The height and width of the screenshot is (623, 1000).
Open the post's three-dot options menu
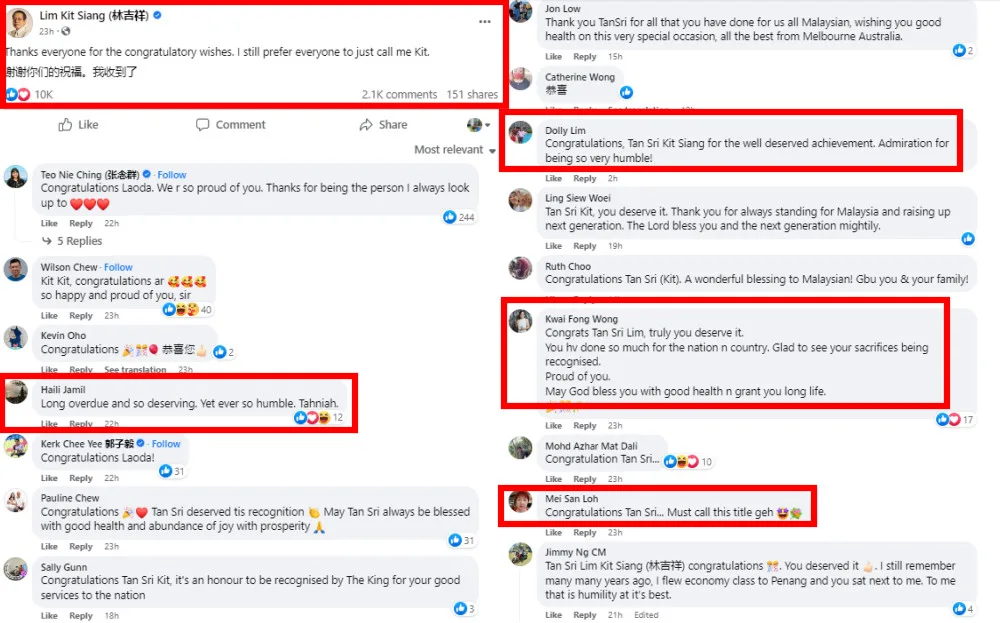pyautogui.click(x=485, y=21)
